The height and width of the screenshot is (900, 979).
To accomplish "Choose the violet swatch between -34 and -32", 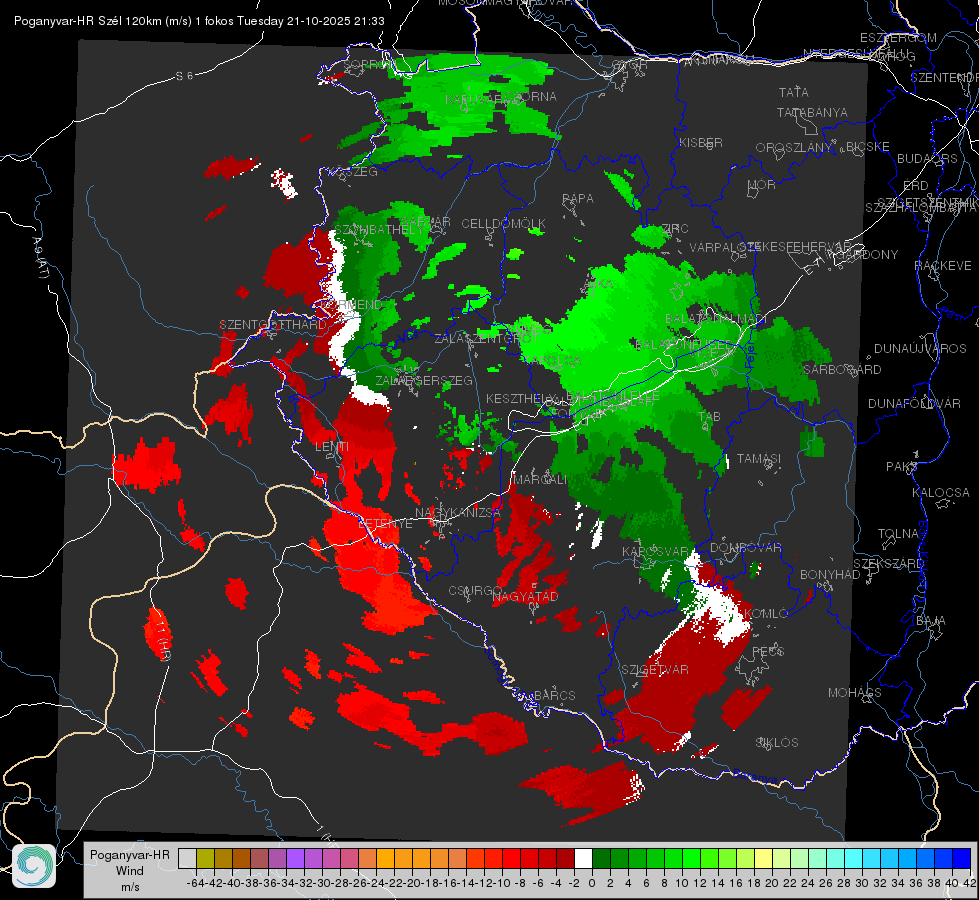I will (295, 859).
